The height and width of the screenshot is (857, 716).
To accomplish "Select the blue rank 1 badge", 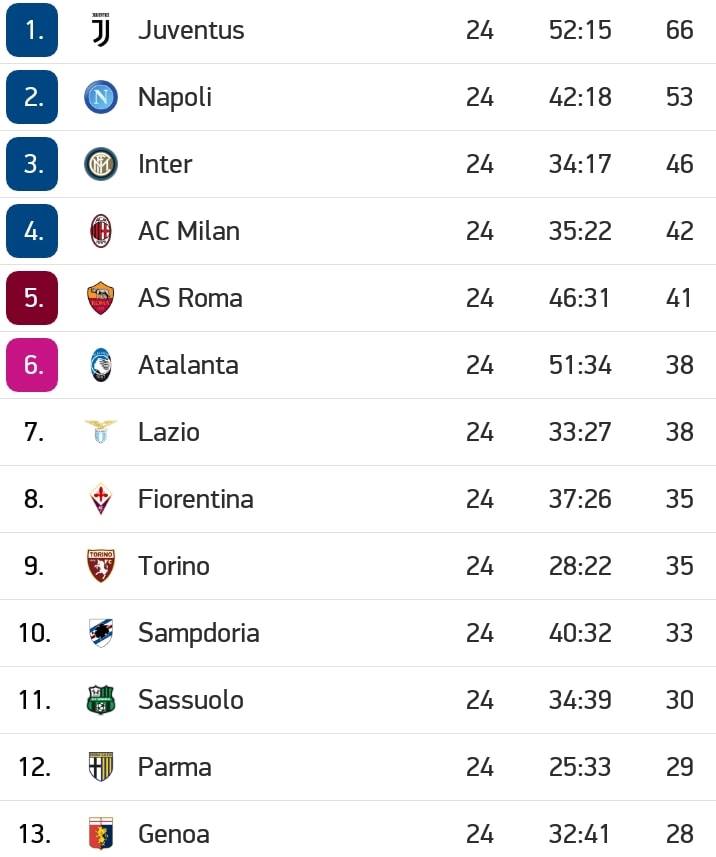I will 32,30.
